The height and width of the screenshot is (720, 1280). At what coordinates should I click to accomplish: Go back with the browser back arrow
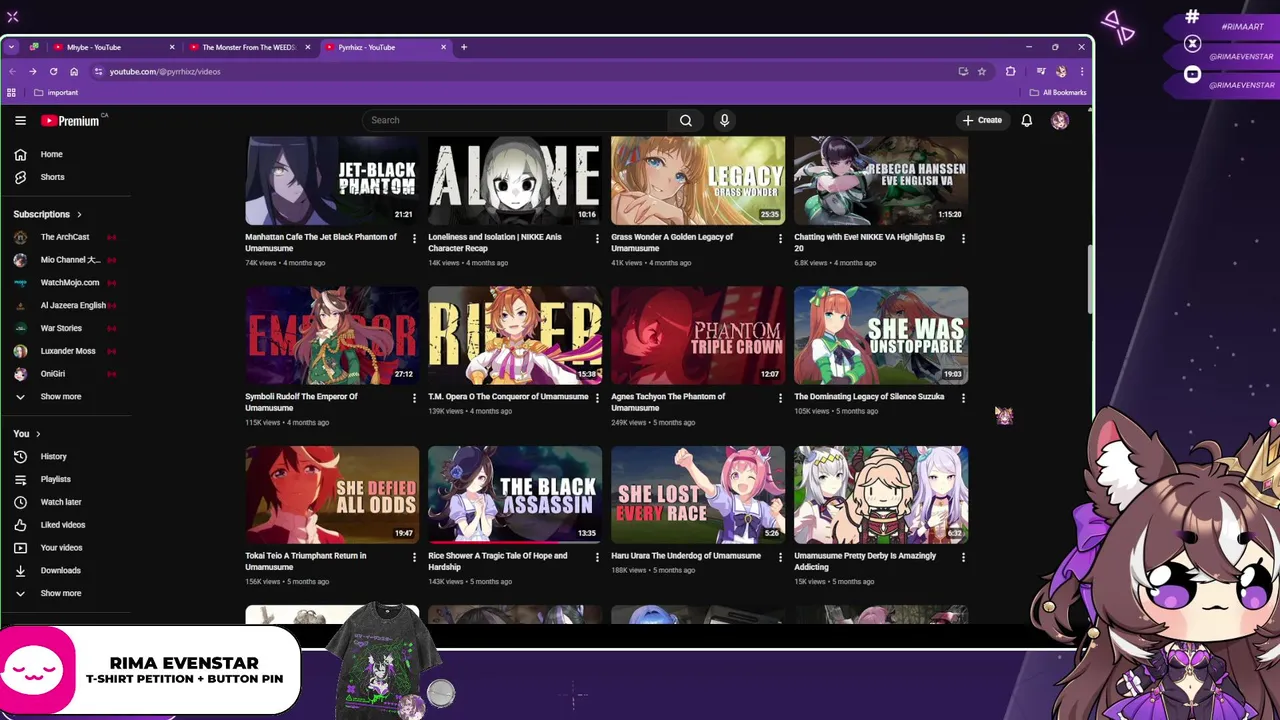tap(12, 72)
